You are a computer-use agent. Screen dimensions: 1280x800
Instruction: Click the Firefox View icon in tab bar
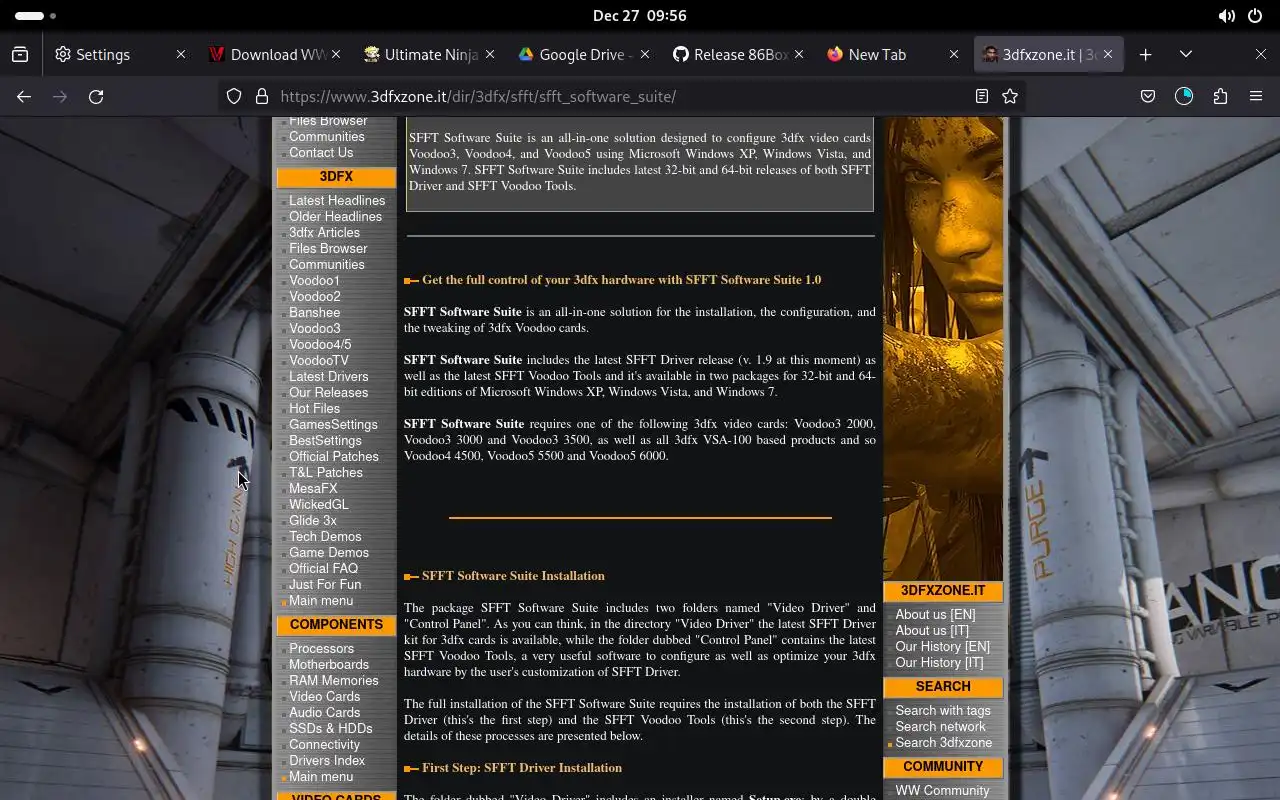(20, 55)
